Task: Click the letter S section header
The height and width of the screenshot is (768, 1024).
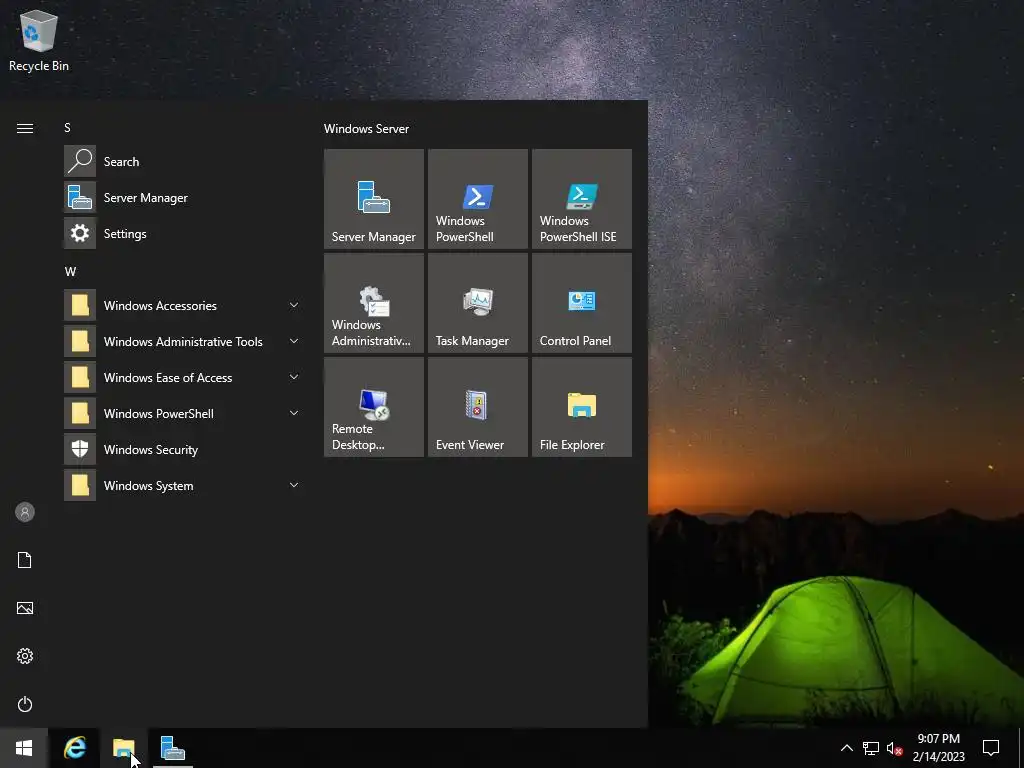Action: [x=67, y=128]
